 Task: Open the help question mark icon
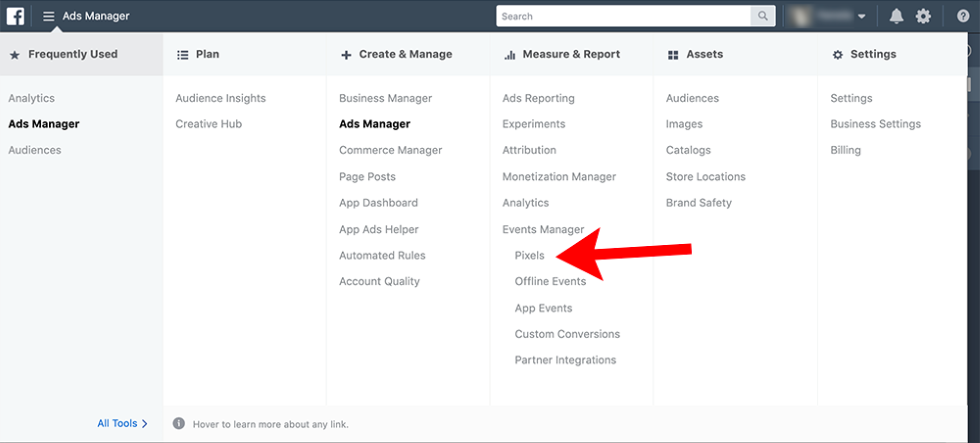click(x=963, y=16)
